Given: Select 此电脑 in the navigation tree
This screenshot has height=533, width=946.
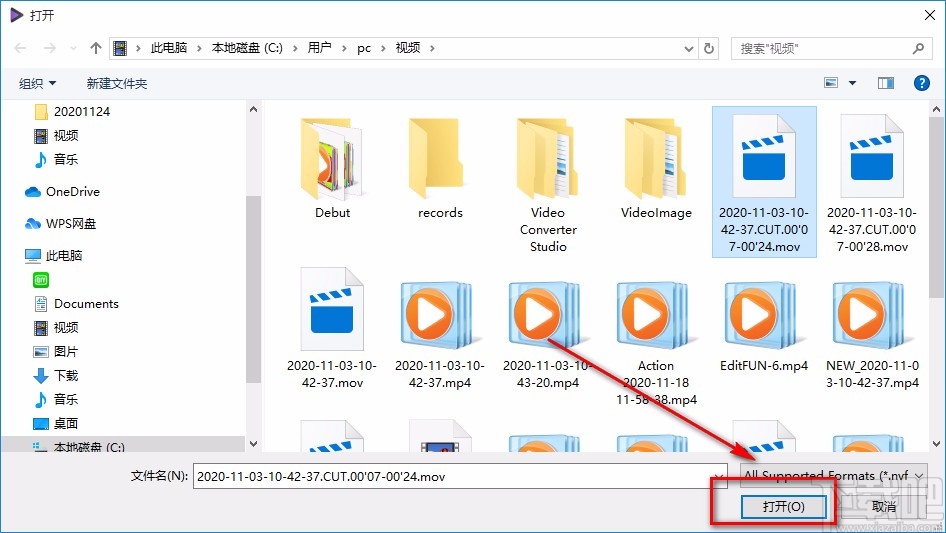Looking at the screenshot, I should 53,256.
